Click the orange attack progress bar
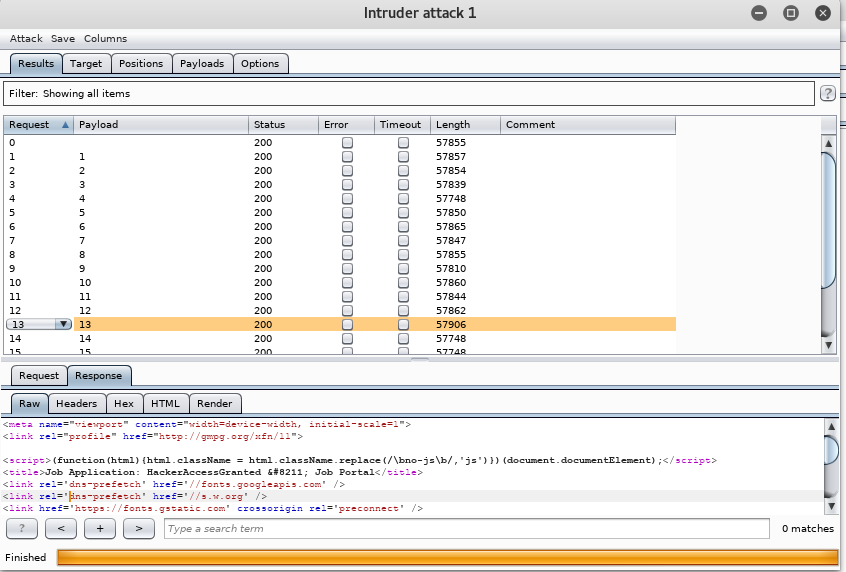Image resolution: width=846 pixels, height=572 pixels. click(x=447, y=557)
